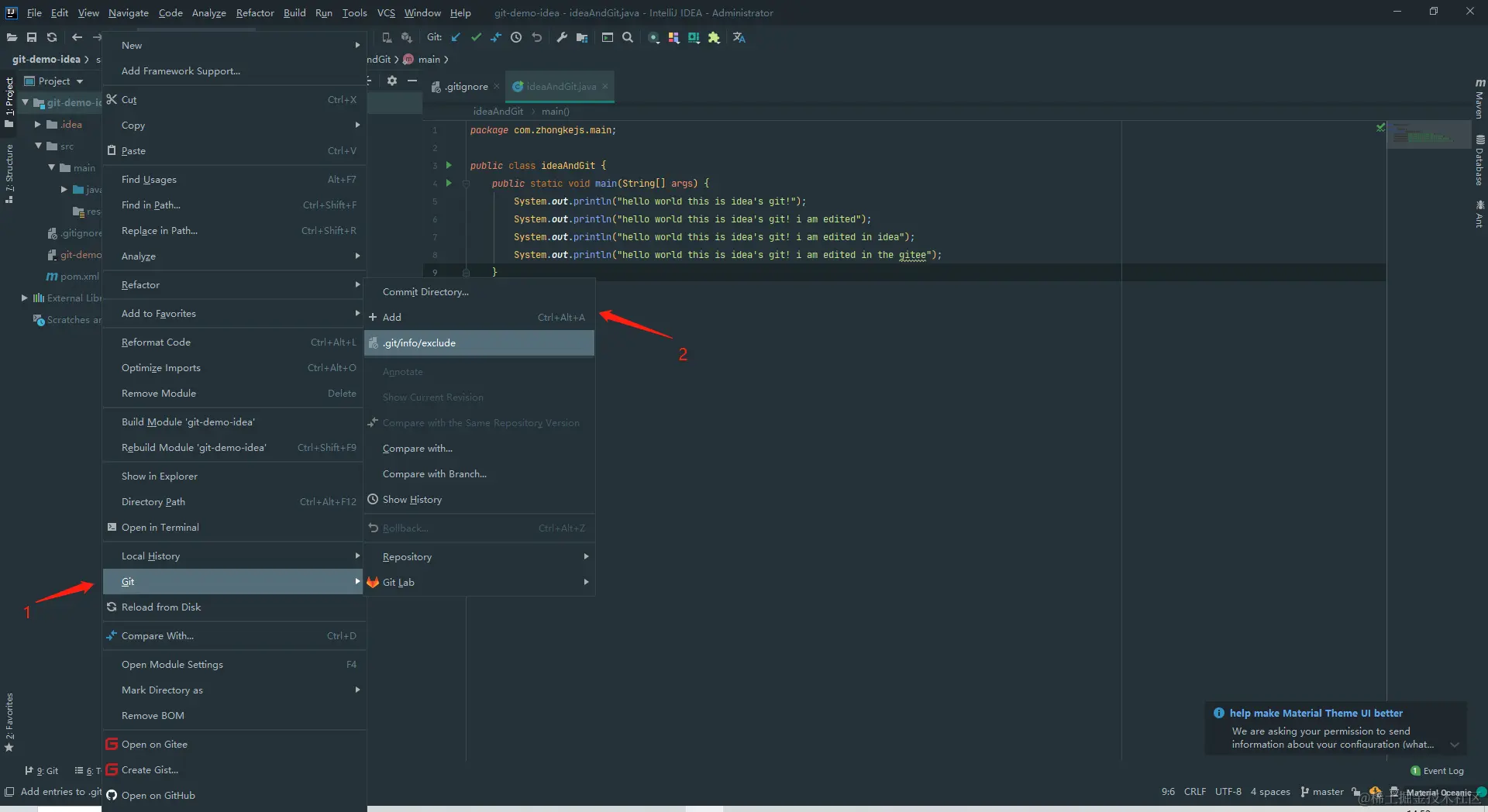Open the 4 spaces indent selector
1488x812 pixels.
tap(1270, 792)
